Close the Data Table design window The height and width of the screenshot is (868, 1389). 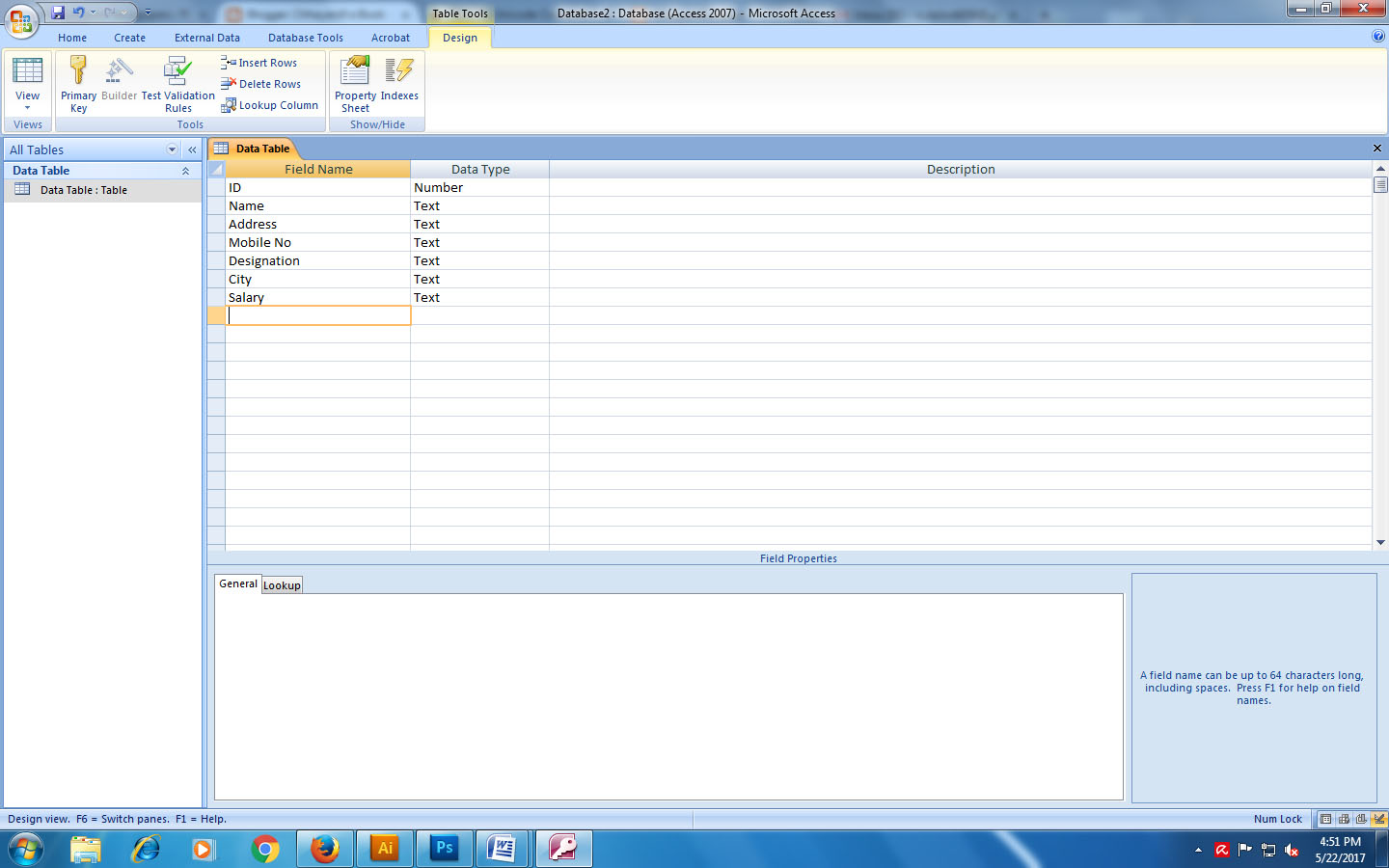coord(1377,149)
